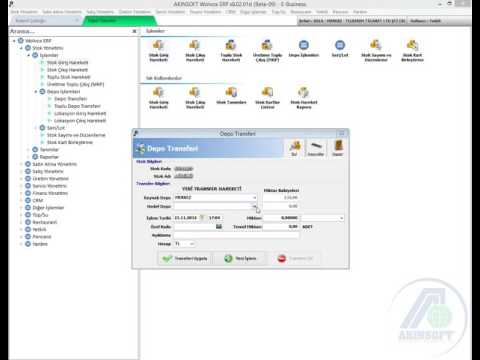
Task: Open the Stok Tanımları shortcut icon
Action: point(231,96)
